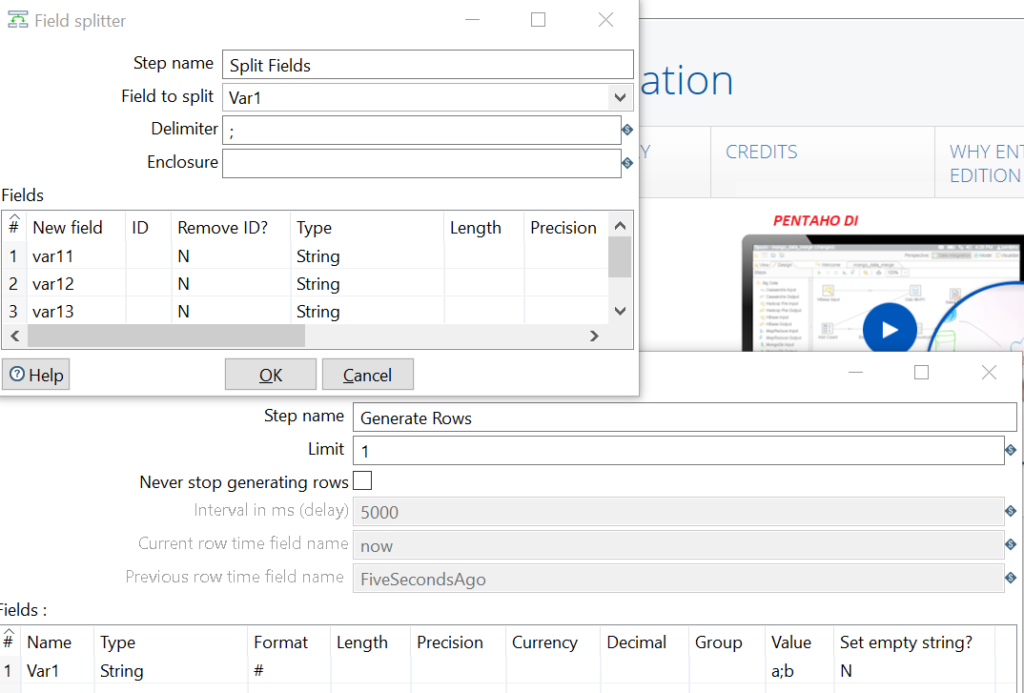Enable Never stop generating rows

pos(362,481)
